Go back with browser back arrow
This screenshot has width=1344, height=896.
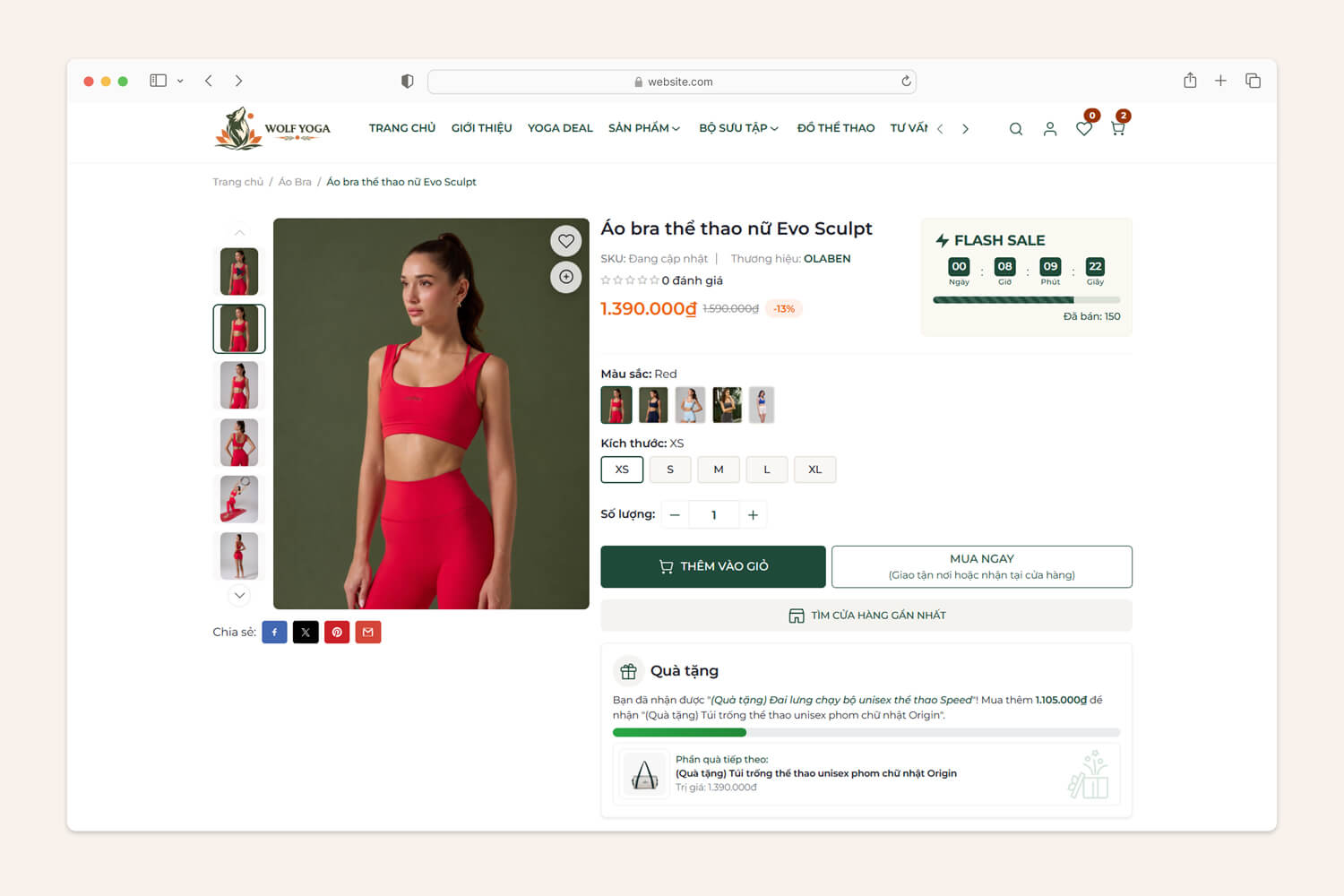(209, 81)
